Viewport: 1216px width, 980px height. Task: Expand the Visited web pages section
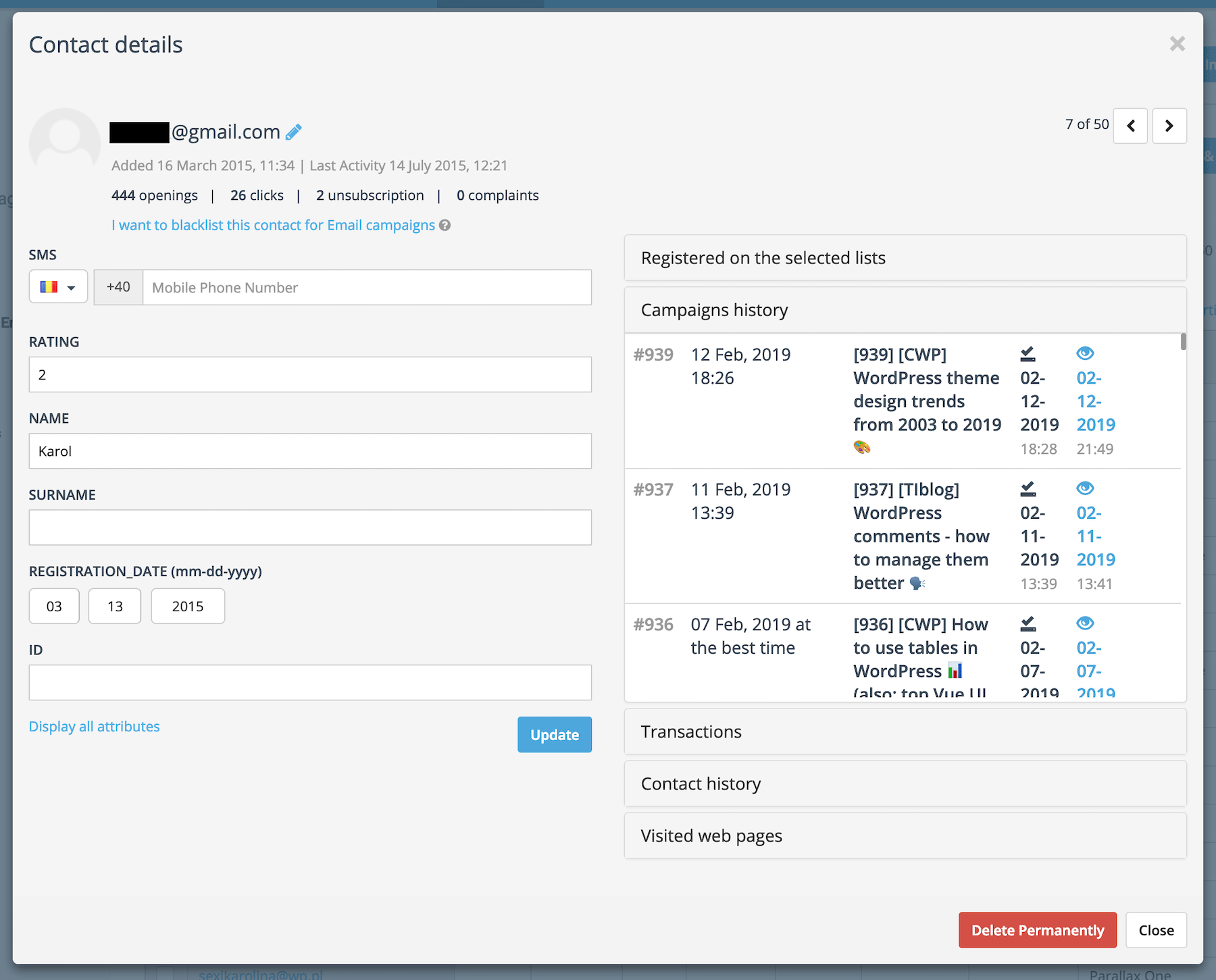[x=905, y=835]
